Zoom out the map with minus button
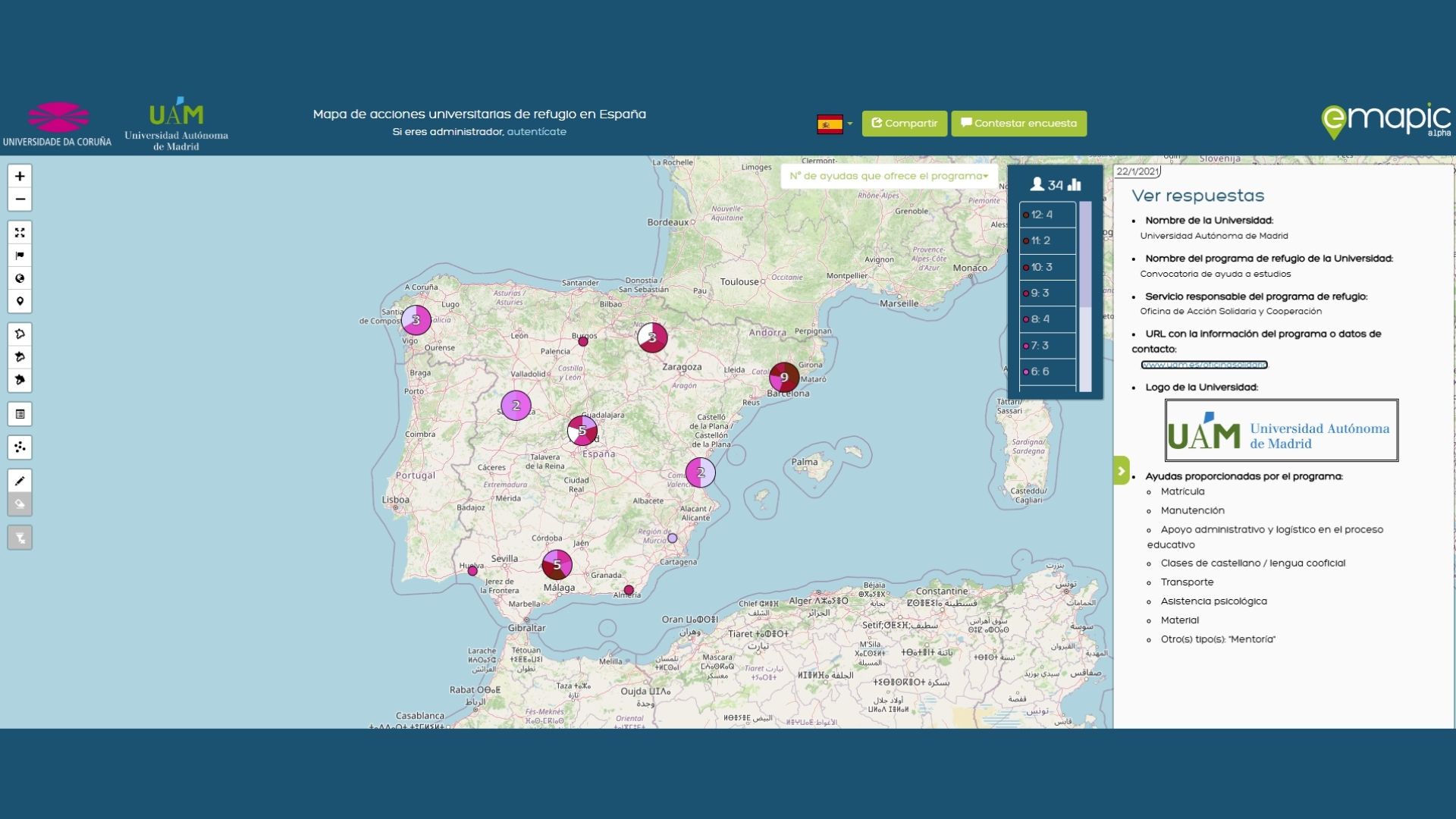Image resolution: width=1456 pixels, height=819 pixels. [20, 199]
